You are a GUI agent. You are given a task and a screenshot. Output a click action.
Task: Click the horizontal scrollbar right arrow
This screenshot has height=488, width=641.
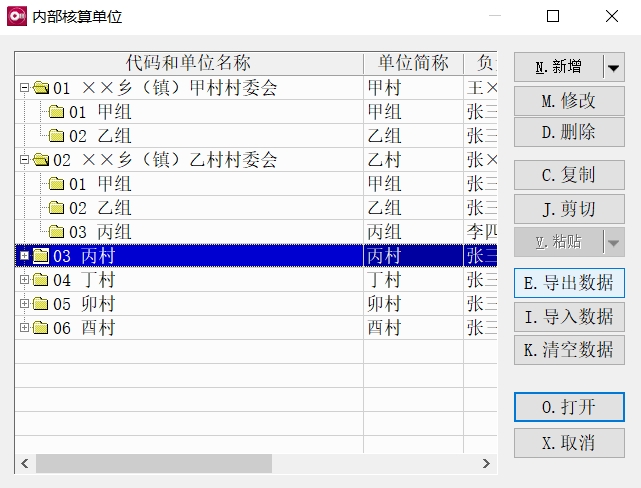click(486, 464)
